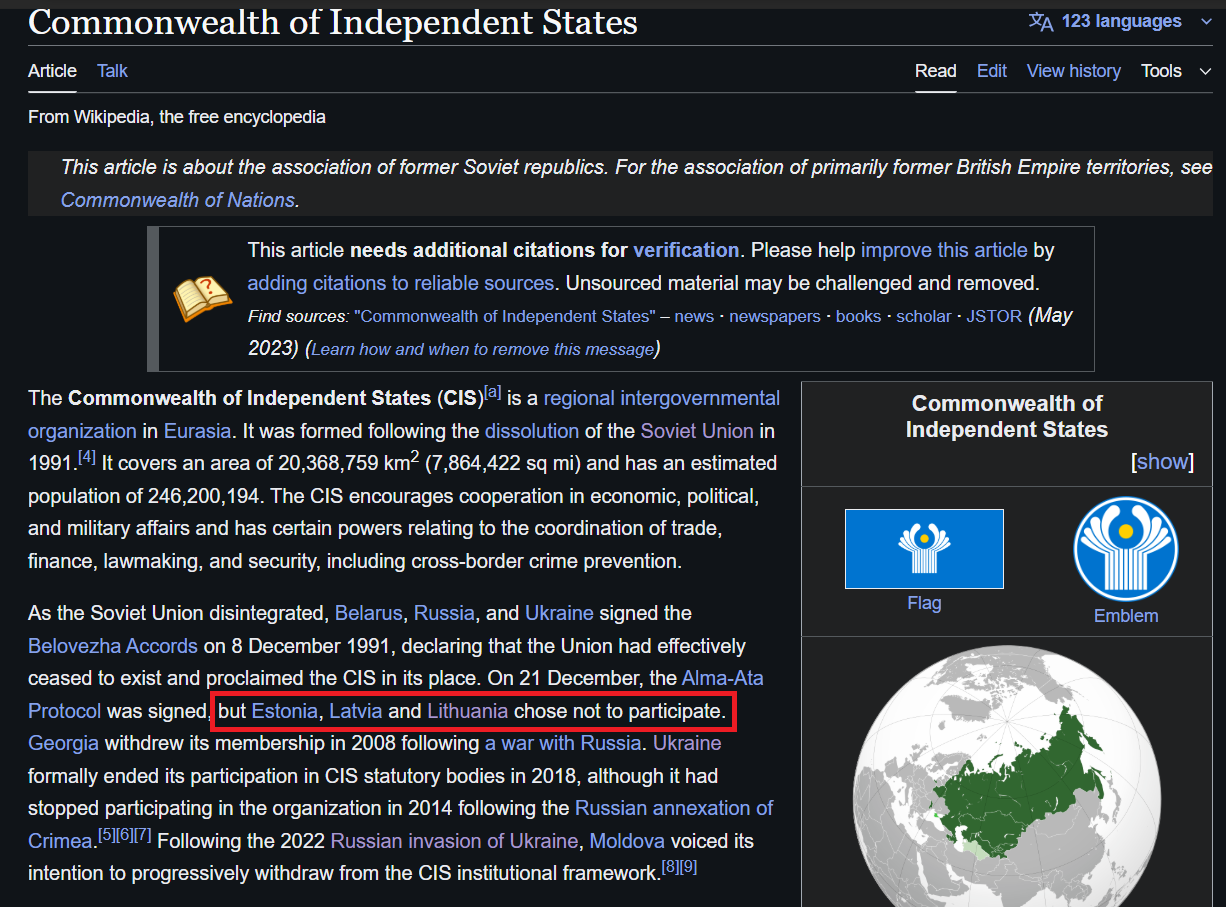Open the Ukraine link after Russia

(559, 613)
